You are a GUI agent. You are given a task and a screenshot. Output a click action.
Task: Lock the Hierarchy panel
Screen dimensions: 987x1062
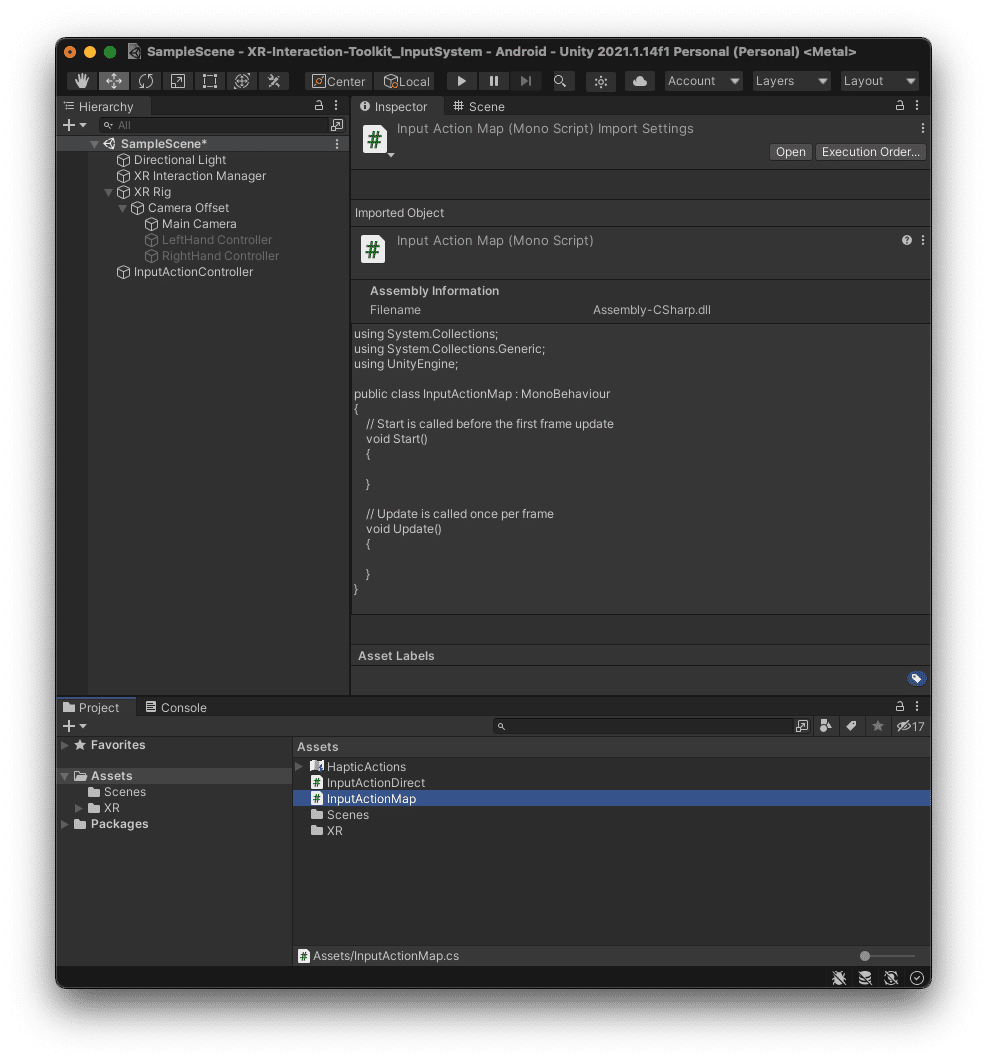[318, 106]
